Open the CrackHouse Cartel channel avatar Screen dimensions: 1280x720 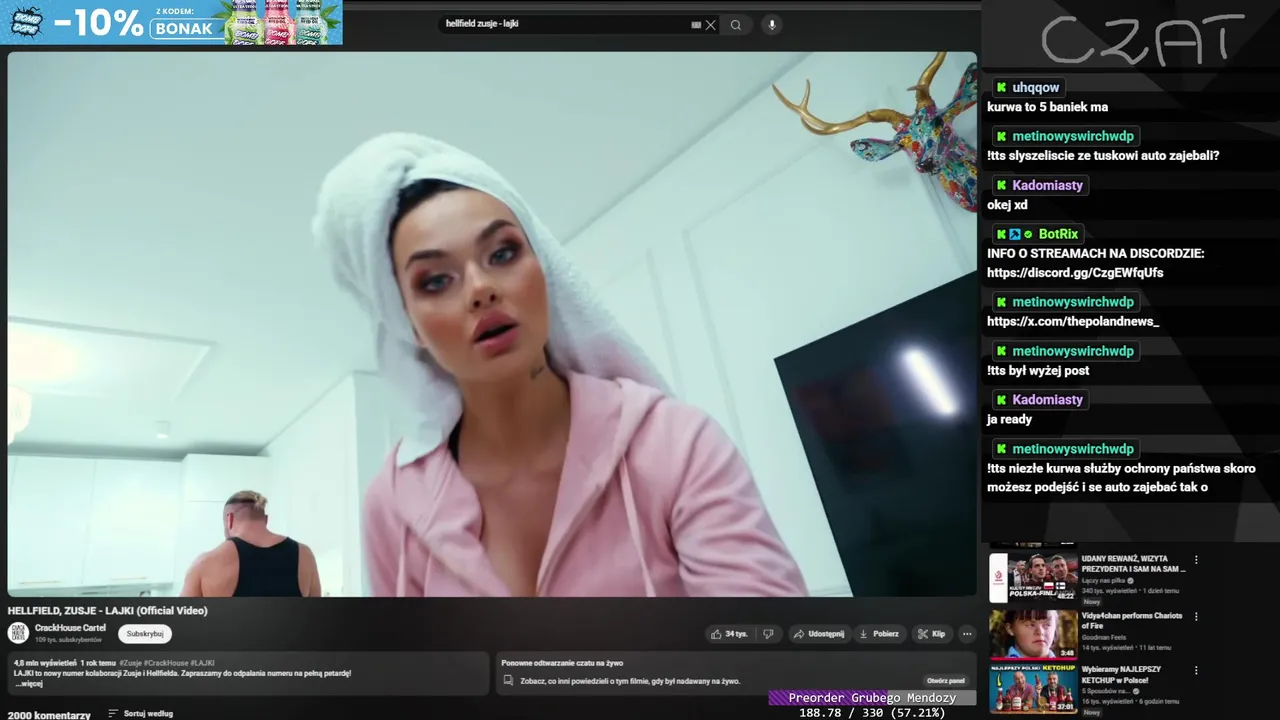tap(18, 633)
